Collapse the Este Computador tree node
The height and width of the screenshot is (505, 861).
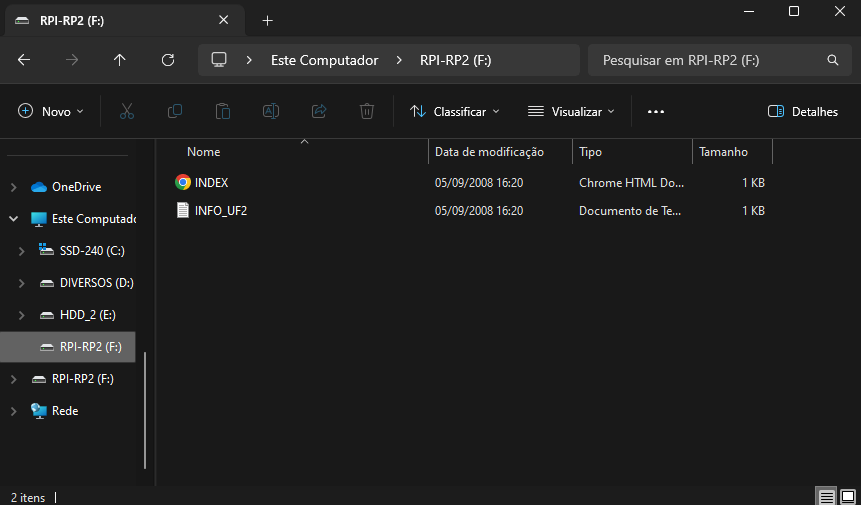point(13,219)
